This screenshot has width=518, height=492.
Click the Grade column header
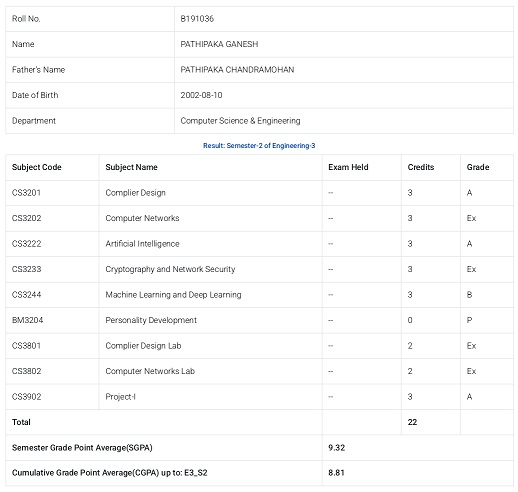(x=478, y=167)
